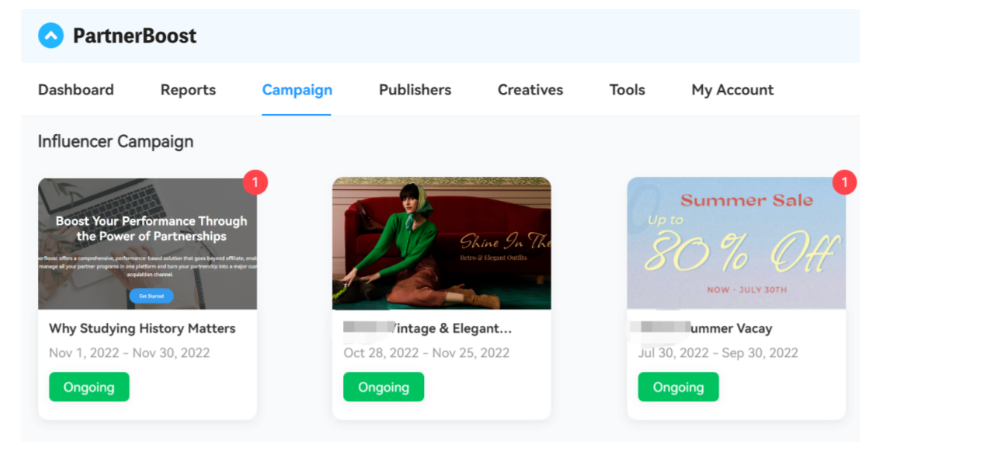Viewport: 993px width, 460px height.
Task: Switch to the Reports tab
Action: click(188, 90)
